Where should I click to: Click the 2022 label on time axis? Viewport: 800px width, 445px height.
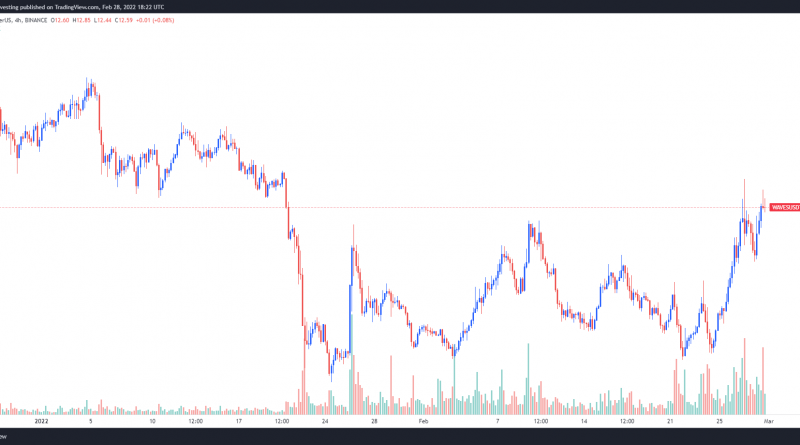[x=41, y=422]
